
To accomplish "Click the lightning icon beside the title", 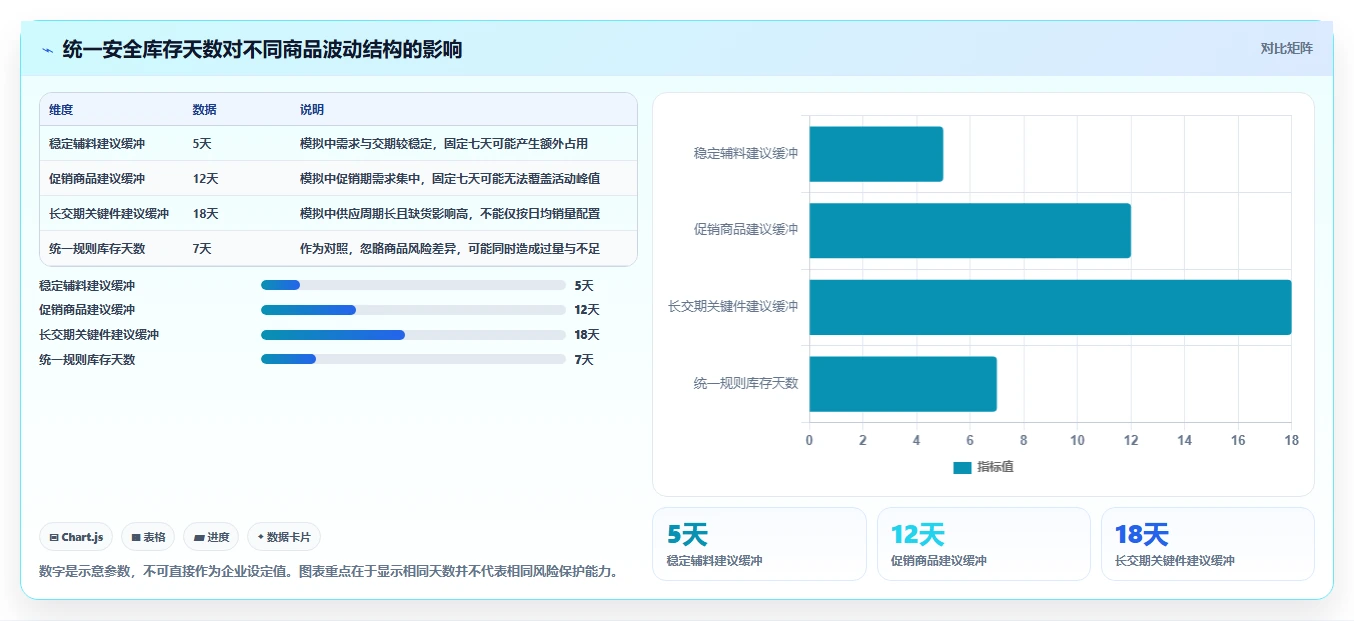I will 47,50.
